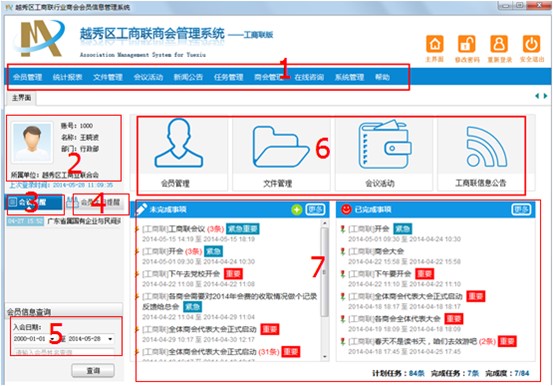
Task: Click the 查询 button
Action: pos(93,370)
